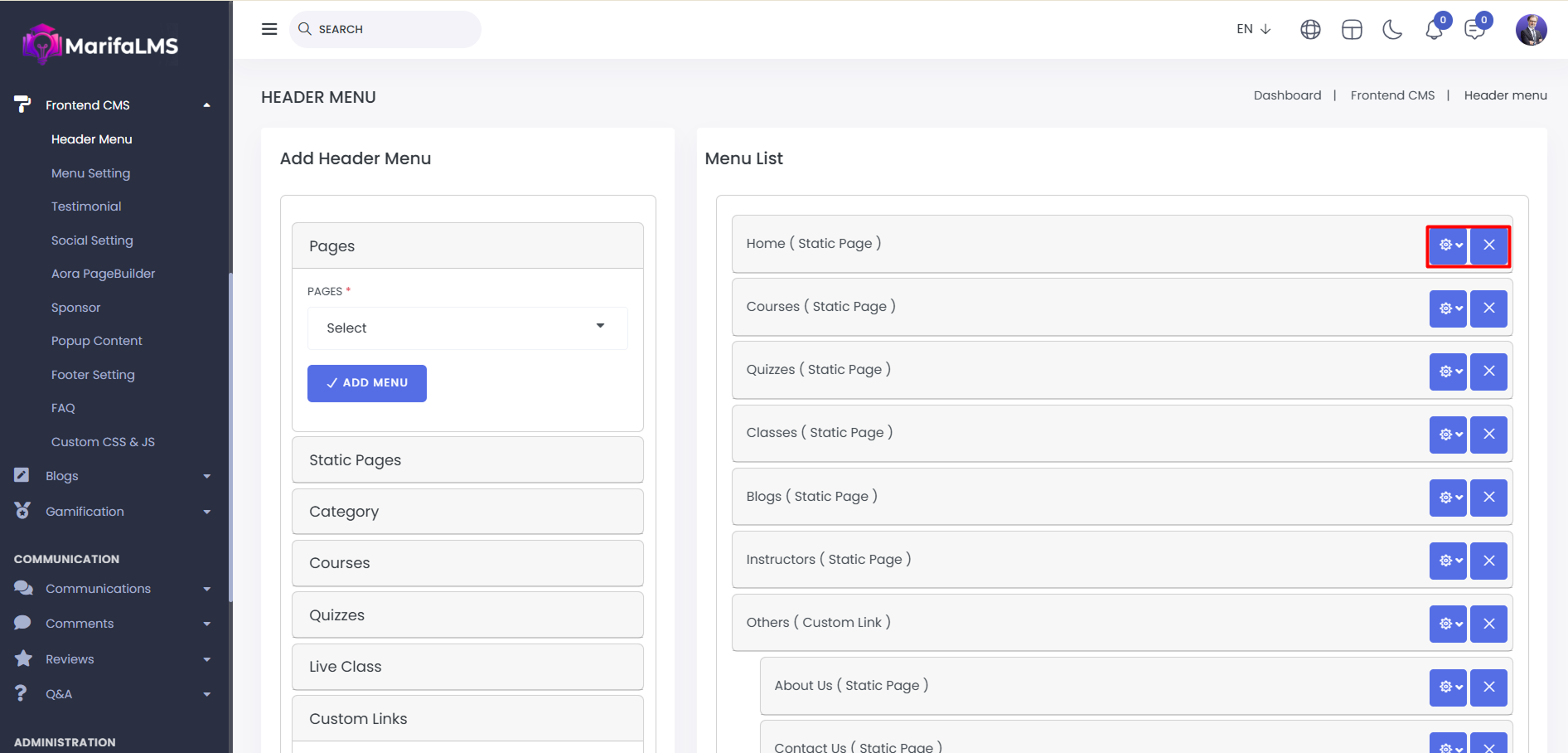The image size is (1568, 753).
Task: Click the layout panel icon in header
Action: pyautogui.click(x=1352, y=30)
